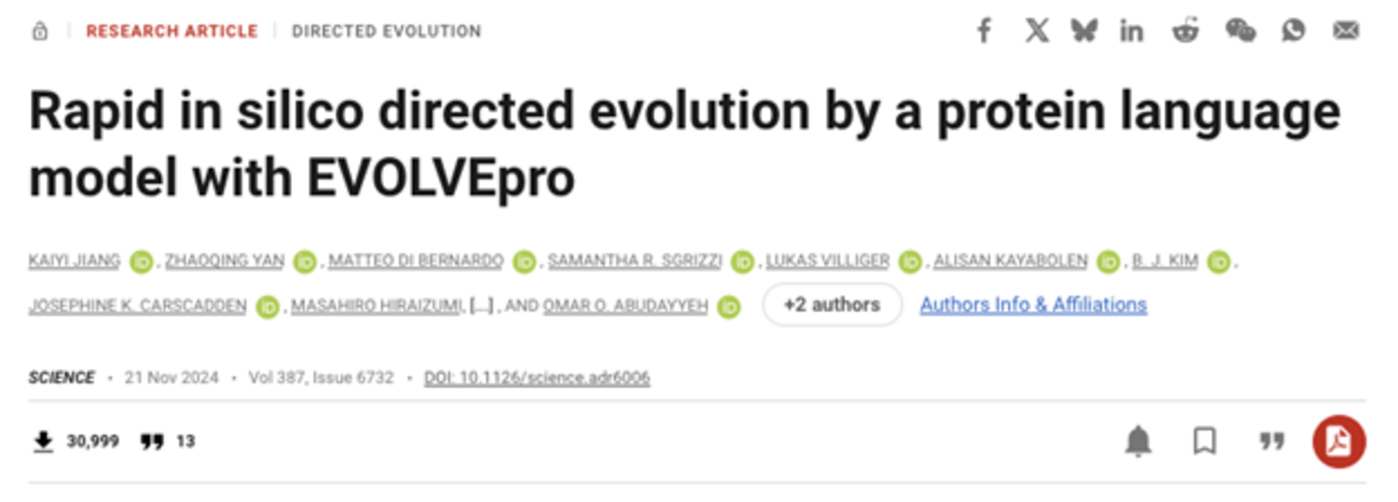This screenshot has width=1398, height=502.
Task: Open author Kaiyi Jiang's name
Action: point(74,261)
